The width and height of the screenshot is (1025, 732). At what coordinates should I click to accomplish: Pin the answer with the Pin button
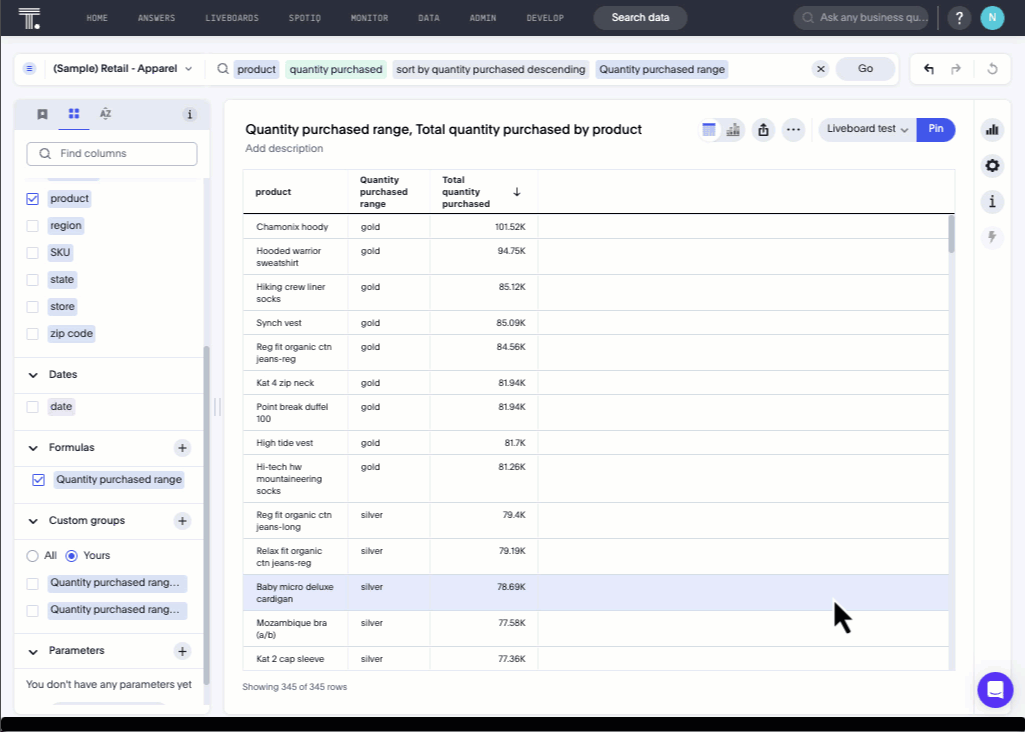(x=936, y=130)
